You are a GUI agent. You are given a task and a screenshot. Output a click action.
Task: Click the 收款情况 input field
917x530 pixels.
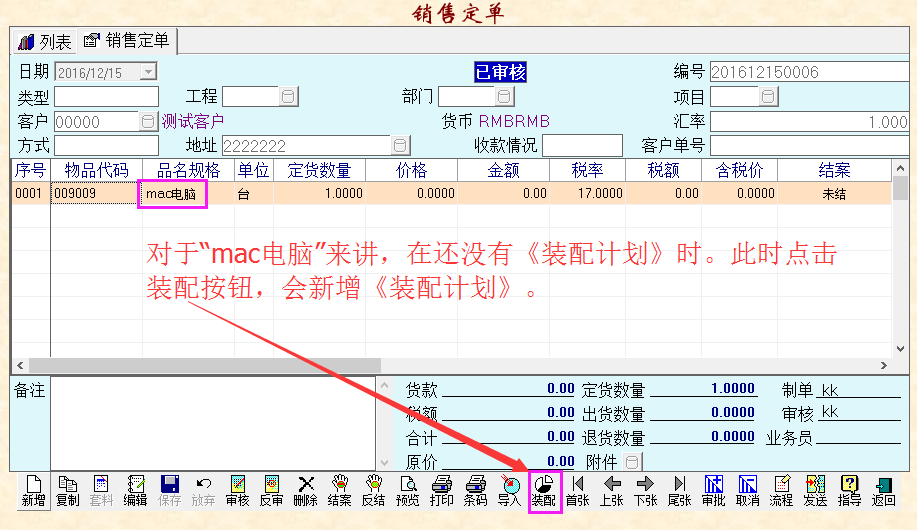click(x=582, y=145)
